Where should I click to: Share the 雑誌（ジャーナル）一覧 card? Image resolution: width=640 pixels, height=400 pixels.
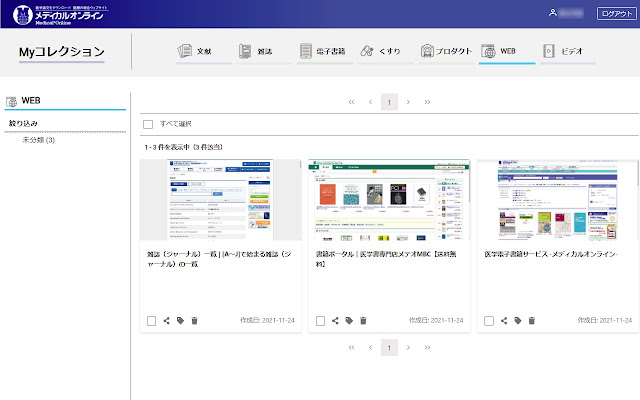[166, 321]
